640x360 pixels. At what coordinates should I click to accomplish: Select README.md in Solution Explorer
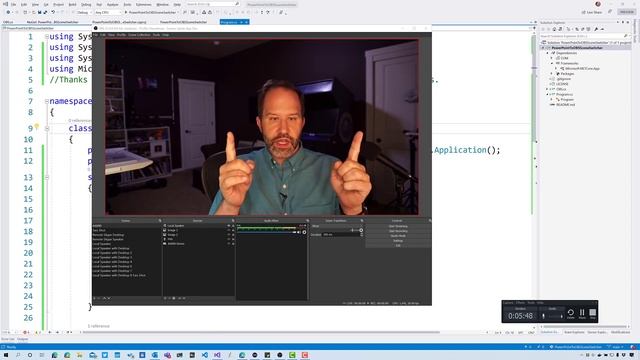click(565, 104)
